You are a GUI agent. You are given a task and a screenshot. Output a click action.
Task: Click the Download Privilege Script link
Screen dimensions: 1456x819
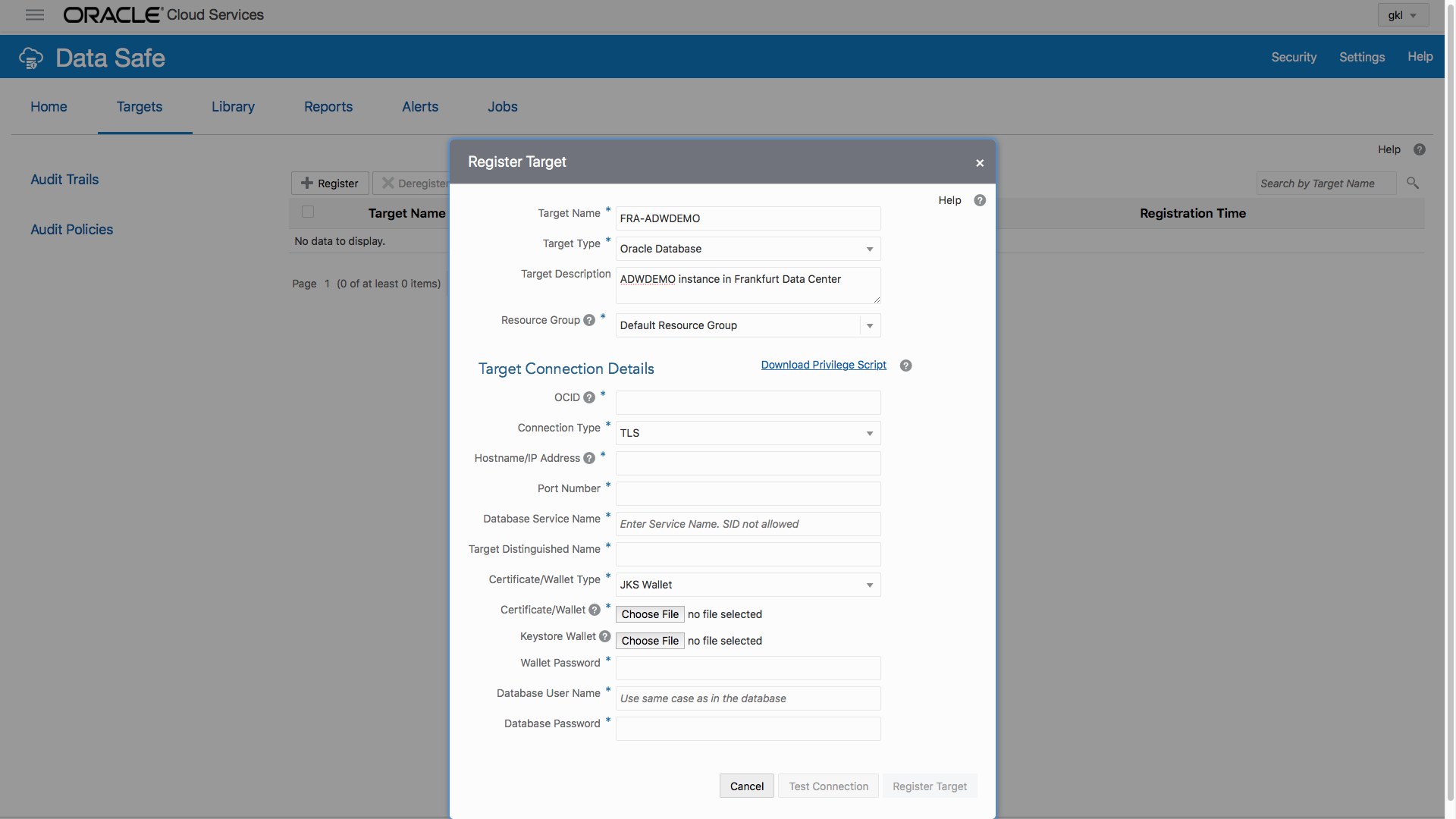pyautogui.click(x=824, y=365)
